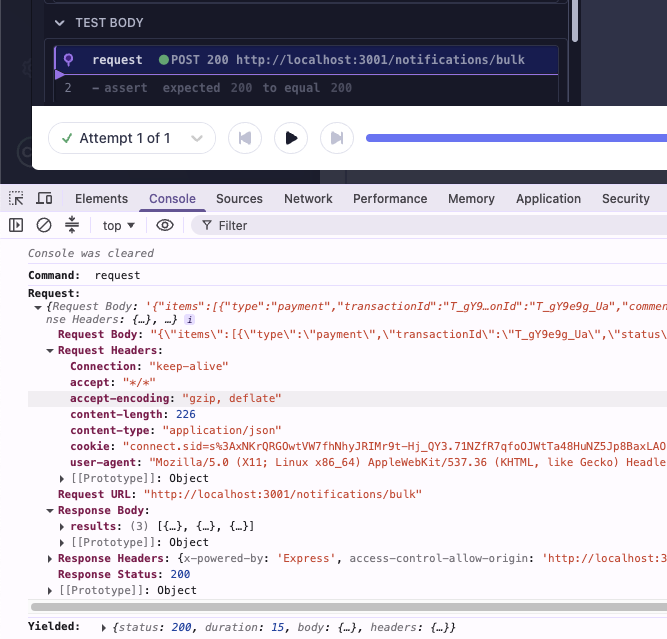This screenshot has height=639, width=667.
Task: Click the Request URL value
Action: (x=282, y=495)
